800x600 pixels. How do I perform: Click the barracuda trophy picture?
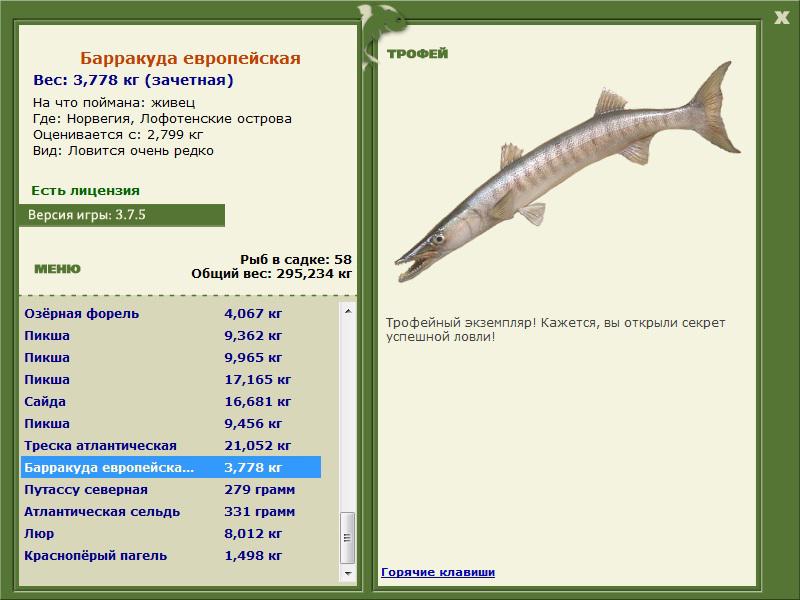[x=566, y=171]
